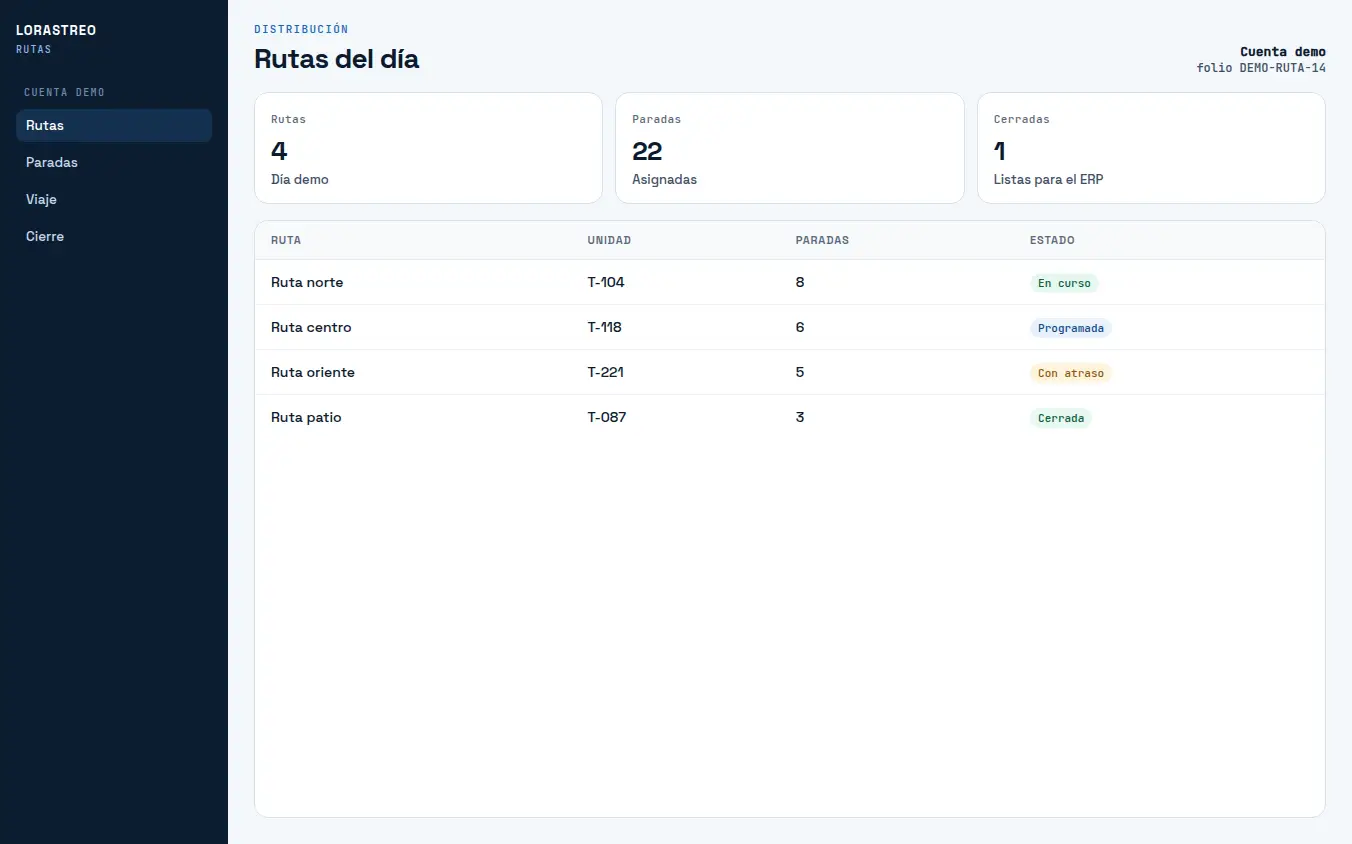This screenshot has width=1352, height=844.
Task: Open the Ruta norte row
Action: pos(790,282)
